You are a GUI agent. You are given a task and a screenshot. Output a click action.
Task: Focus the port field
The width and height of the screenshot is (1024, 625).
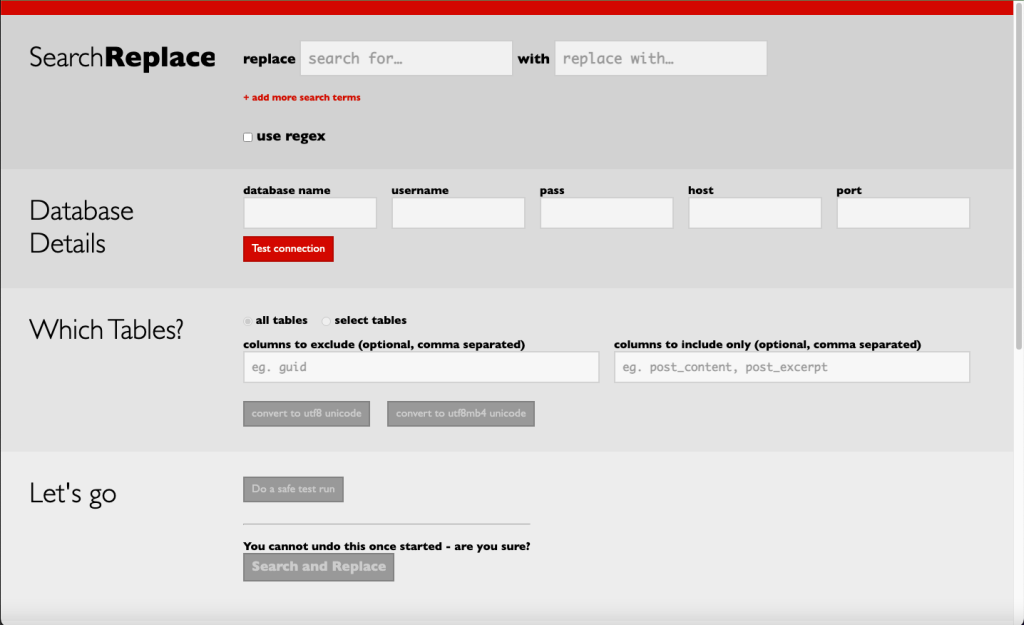(903, 213)
